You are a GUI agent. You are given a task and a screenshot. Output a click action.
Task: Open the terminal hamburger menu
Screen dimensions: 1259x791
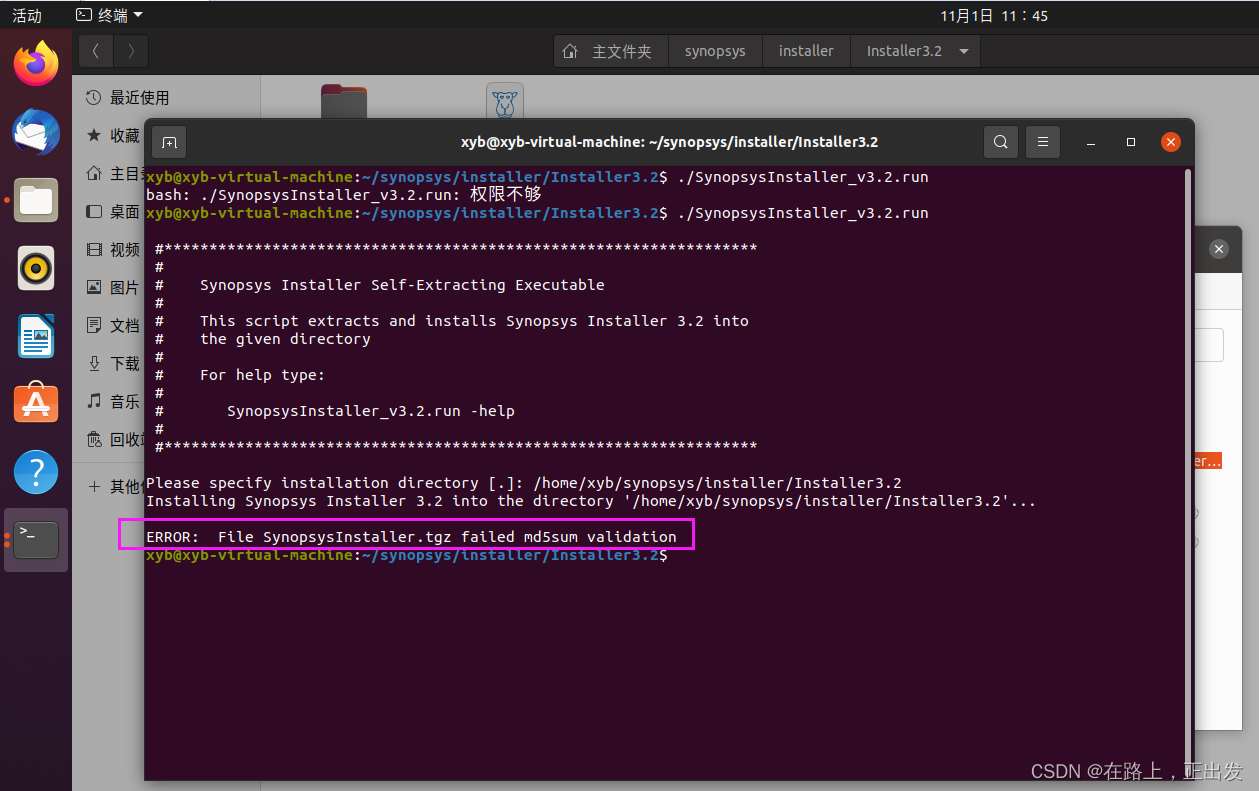click(1043, 142)
